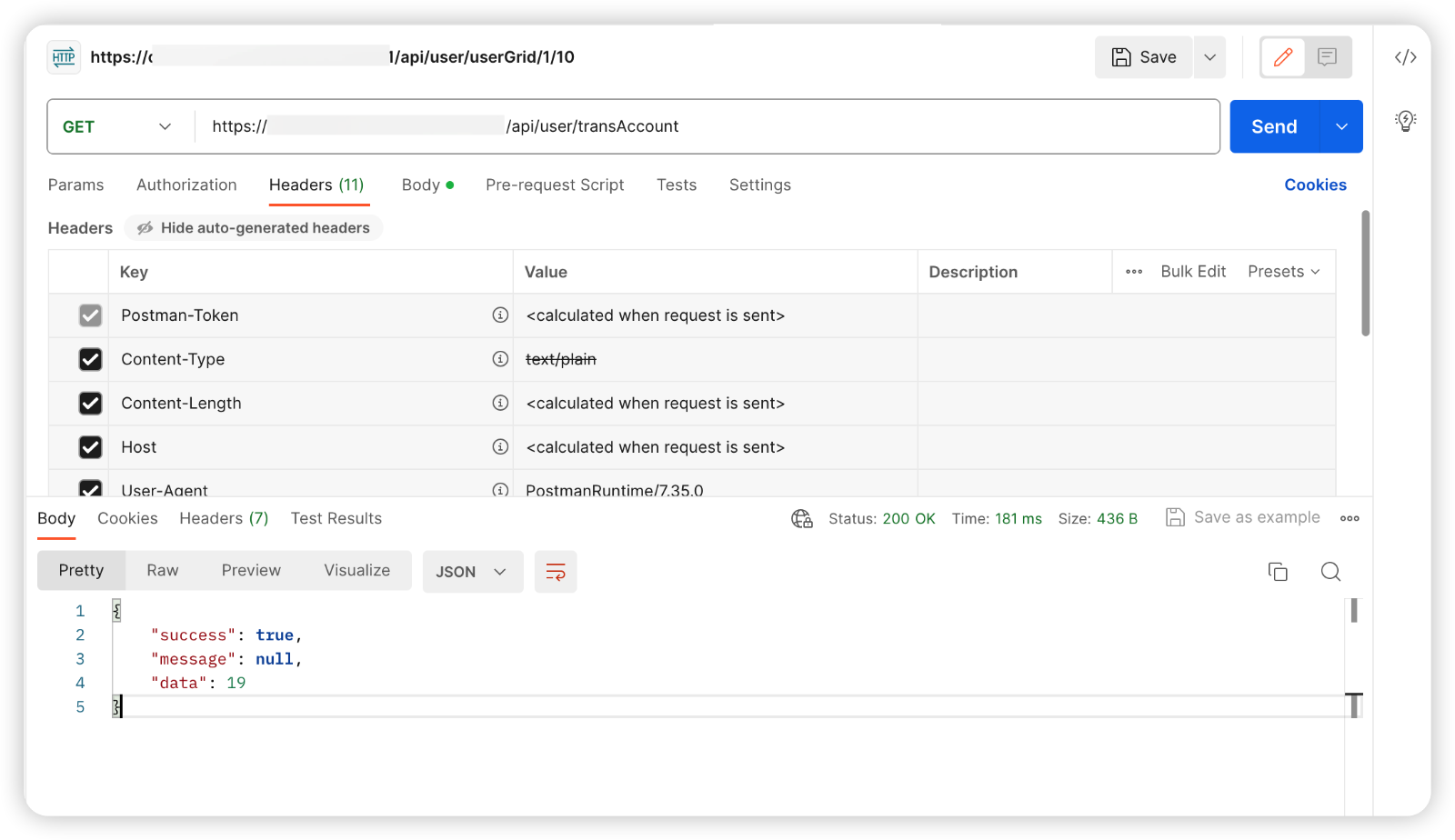Image resolution: width=1455 pixels, height=840 pixels.
Task: Click the network globe icon
Action: [802, 518]
